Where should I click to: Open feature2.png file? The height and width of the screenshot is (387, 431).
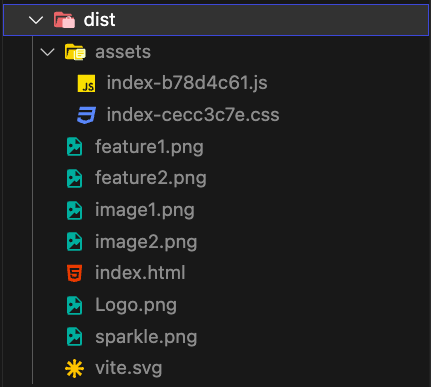pos(151,178)
